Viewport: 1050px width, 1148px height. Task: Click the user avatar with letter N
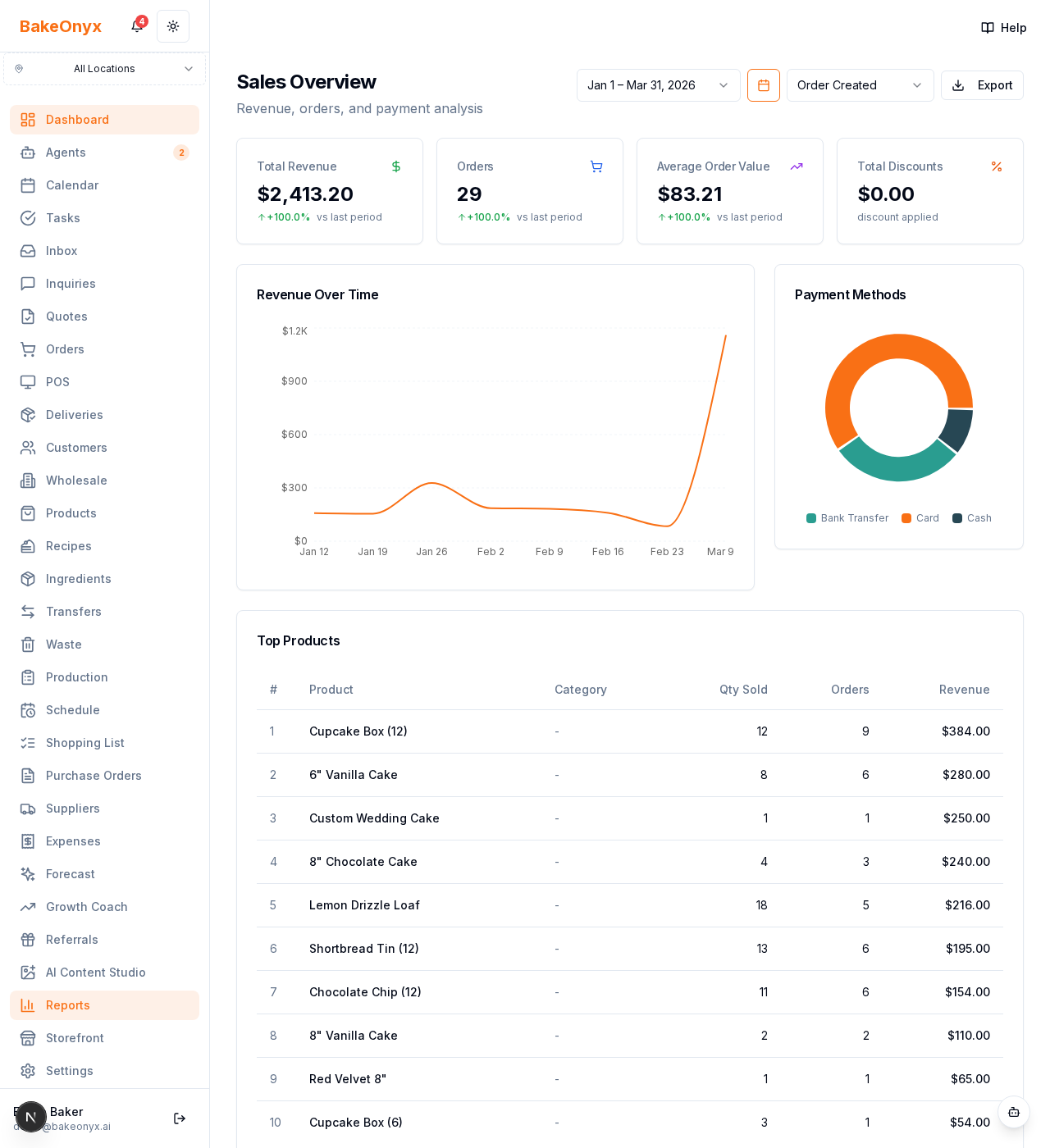tap(31, 1117)
